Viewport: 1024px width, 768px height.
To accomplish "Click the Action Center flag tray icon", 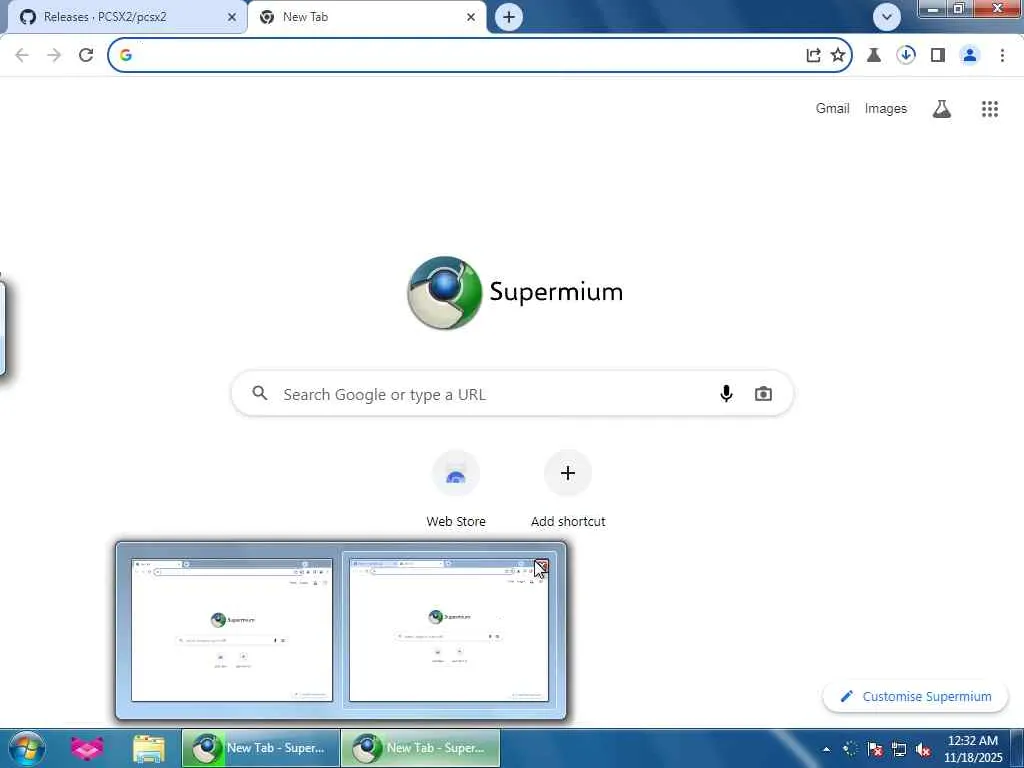I will click(875, 749).
